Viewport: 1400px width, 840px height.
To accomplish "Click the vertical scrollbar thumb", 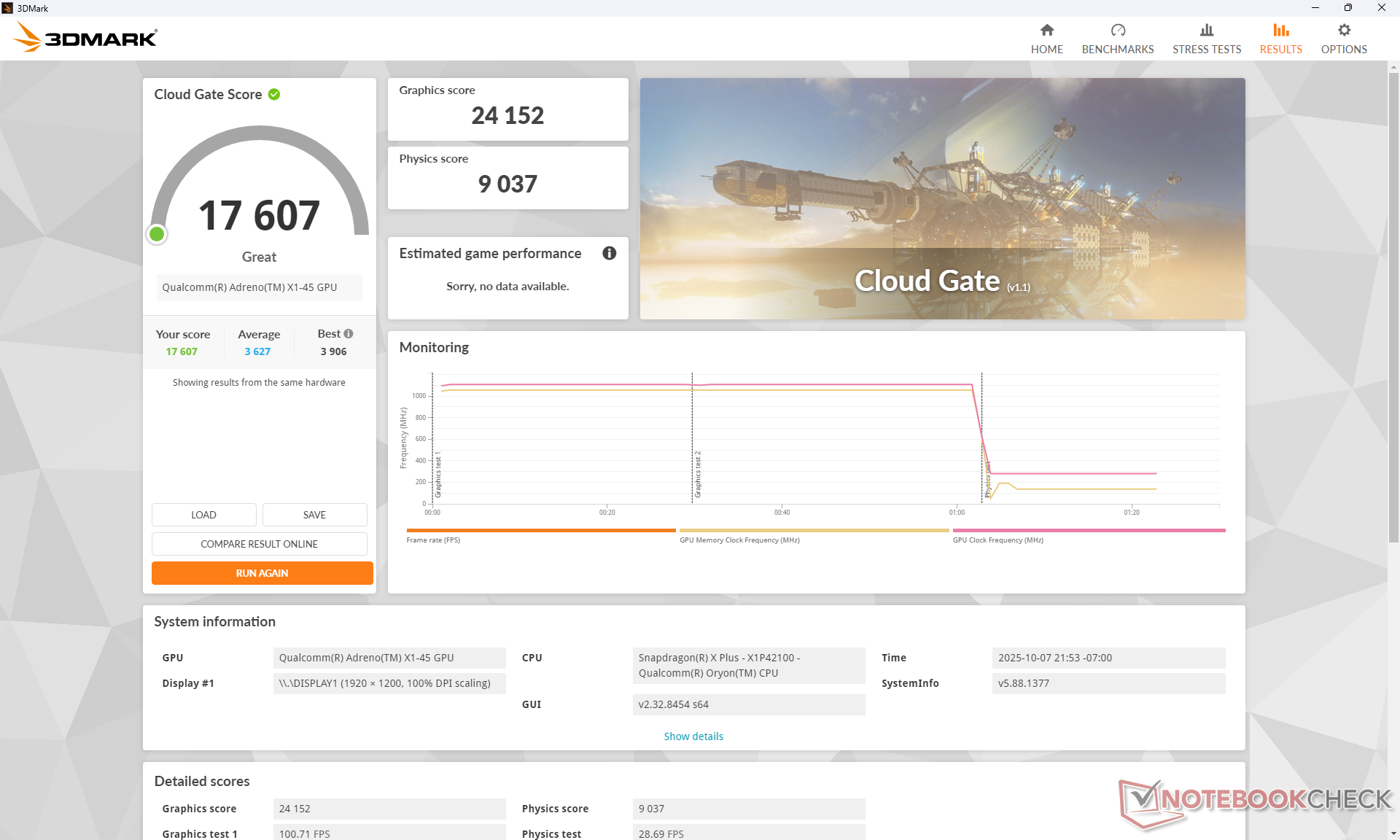I will click(1393, 306).
